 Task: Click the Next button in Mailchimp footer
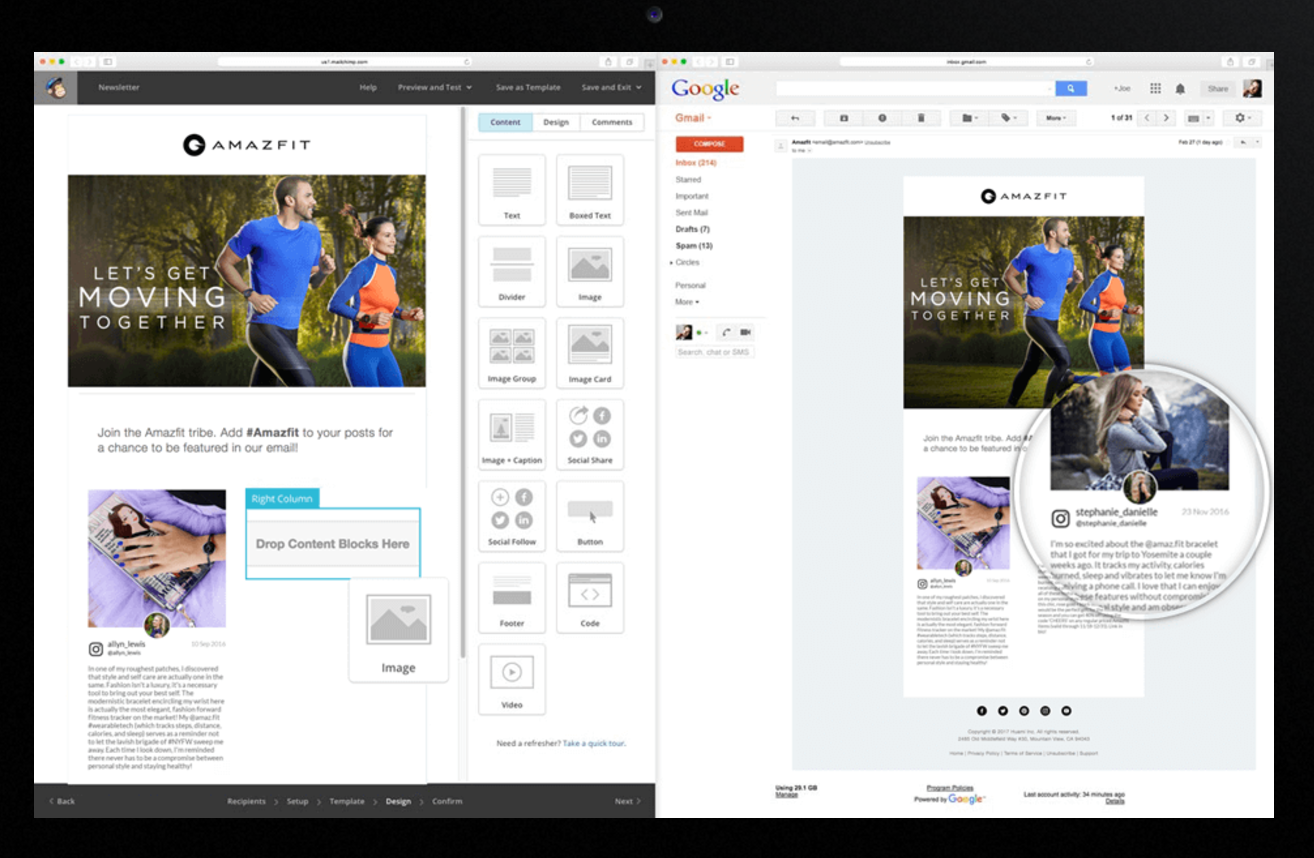(x=627, y=801)
